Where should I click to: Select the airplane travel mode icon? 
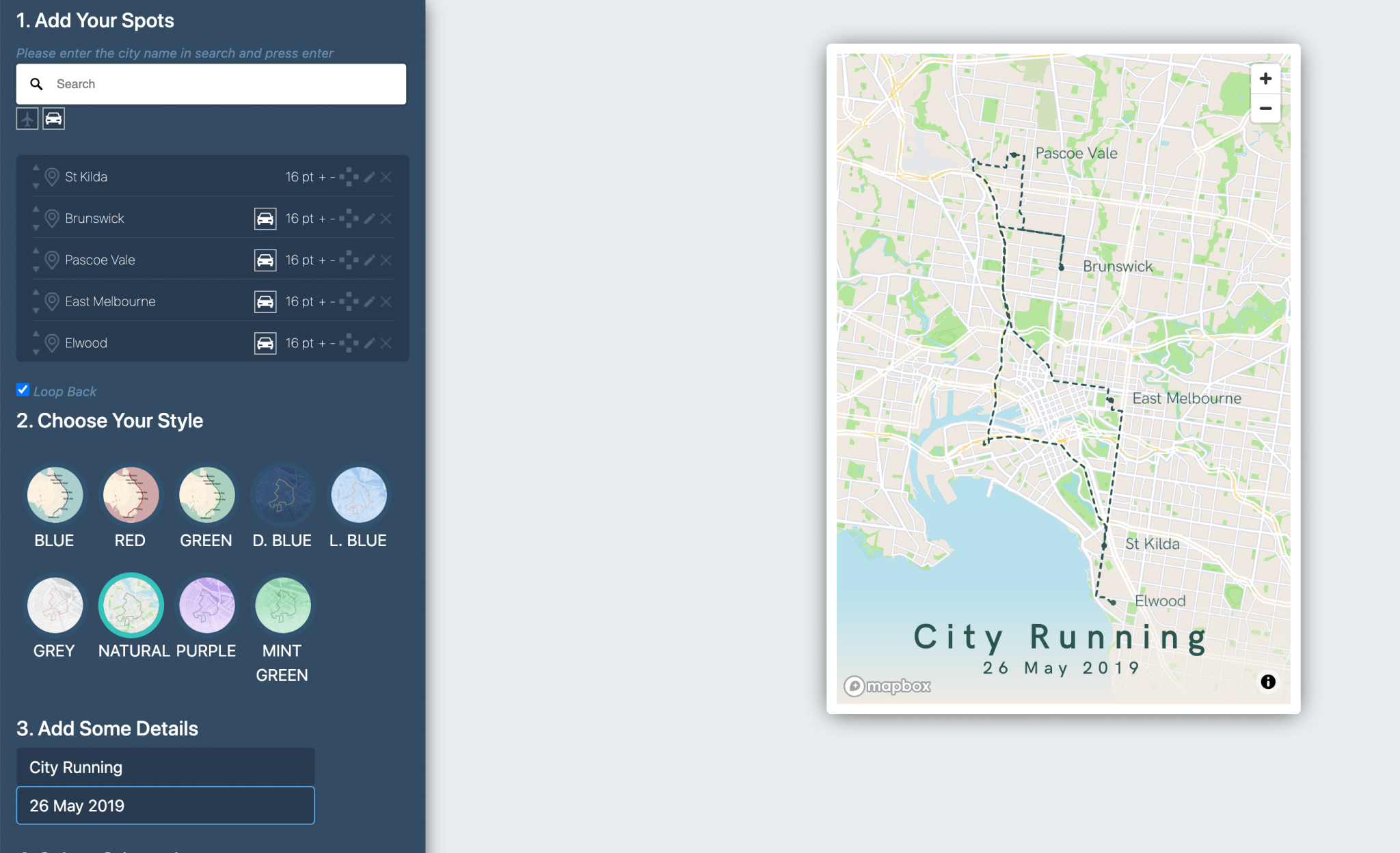click(x=27, y=119)
